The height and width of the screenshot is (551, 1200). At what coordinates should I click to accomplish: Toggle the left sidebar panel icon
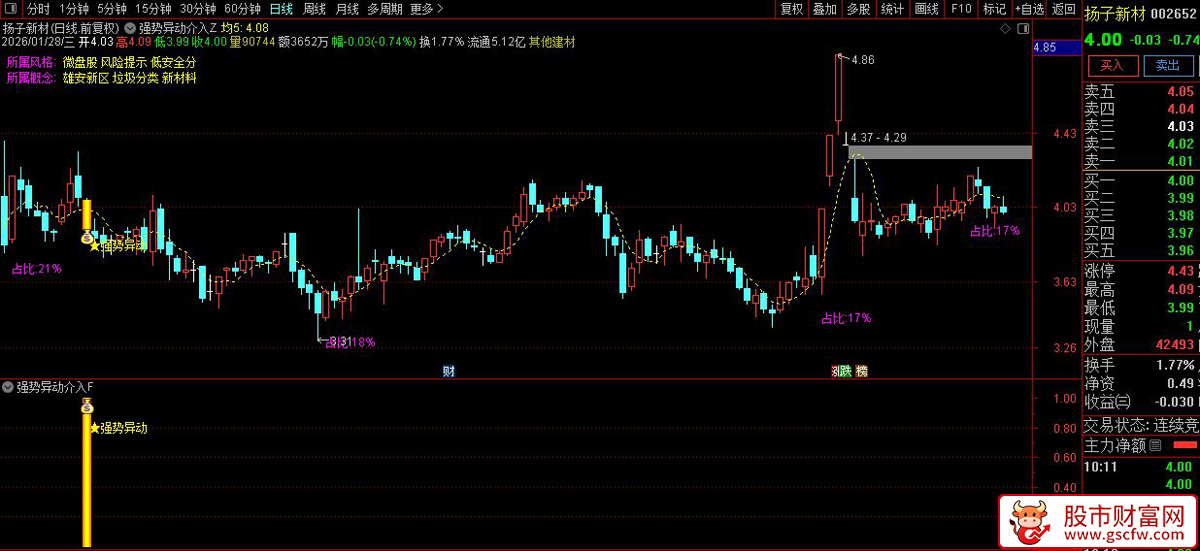pyautogui.click(x=10, y=9)
